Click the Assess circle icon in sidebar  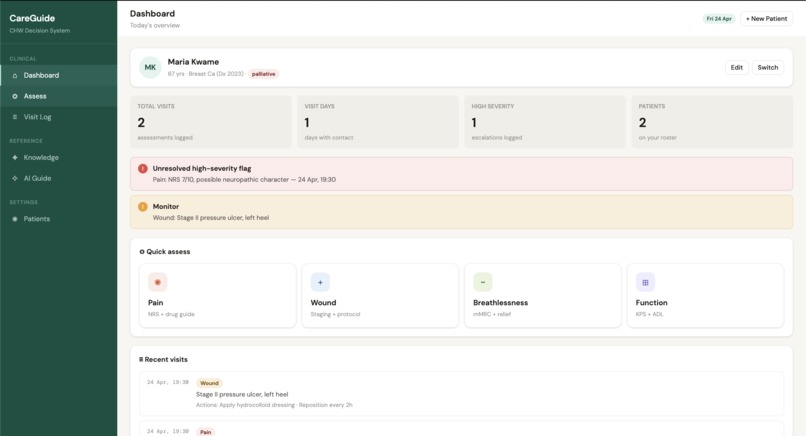coord(14,96)
